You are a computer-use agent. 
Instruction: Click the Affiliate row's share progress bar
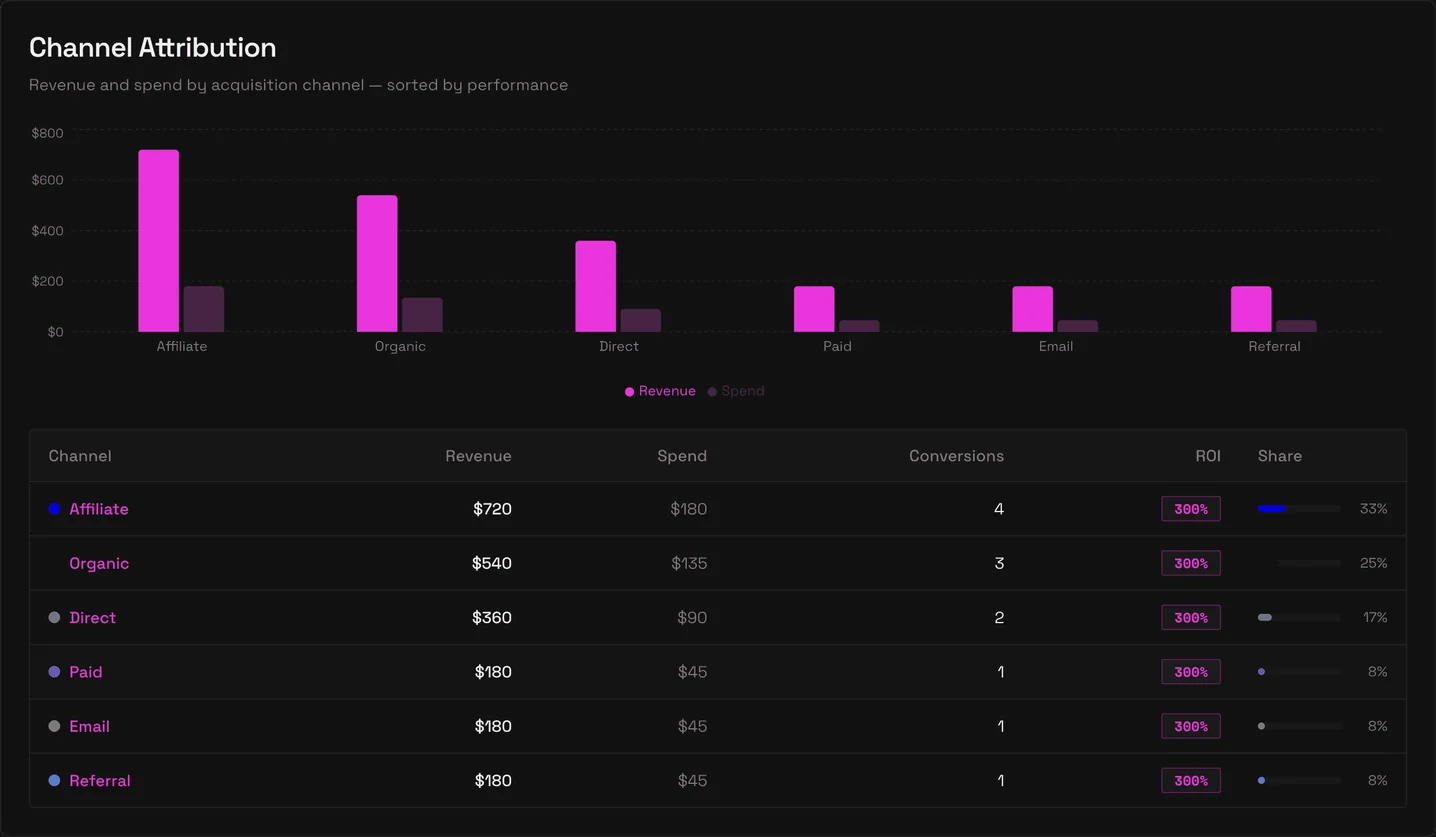[x=1299, y=509]
